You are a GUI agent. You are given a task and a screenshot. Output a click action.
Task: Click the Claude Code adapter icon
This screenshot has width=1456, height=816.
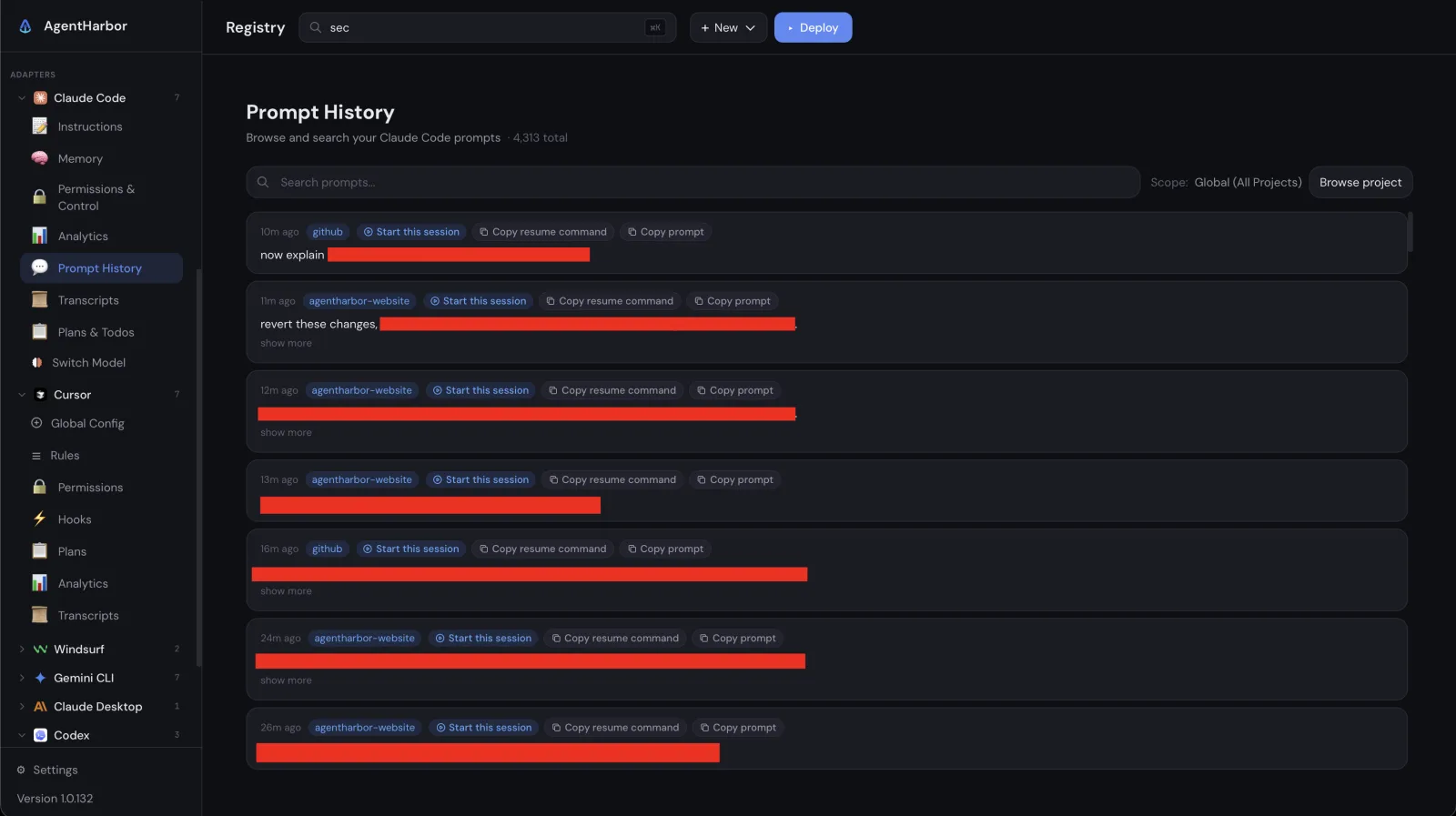40,98
